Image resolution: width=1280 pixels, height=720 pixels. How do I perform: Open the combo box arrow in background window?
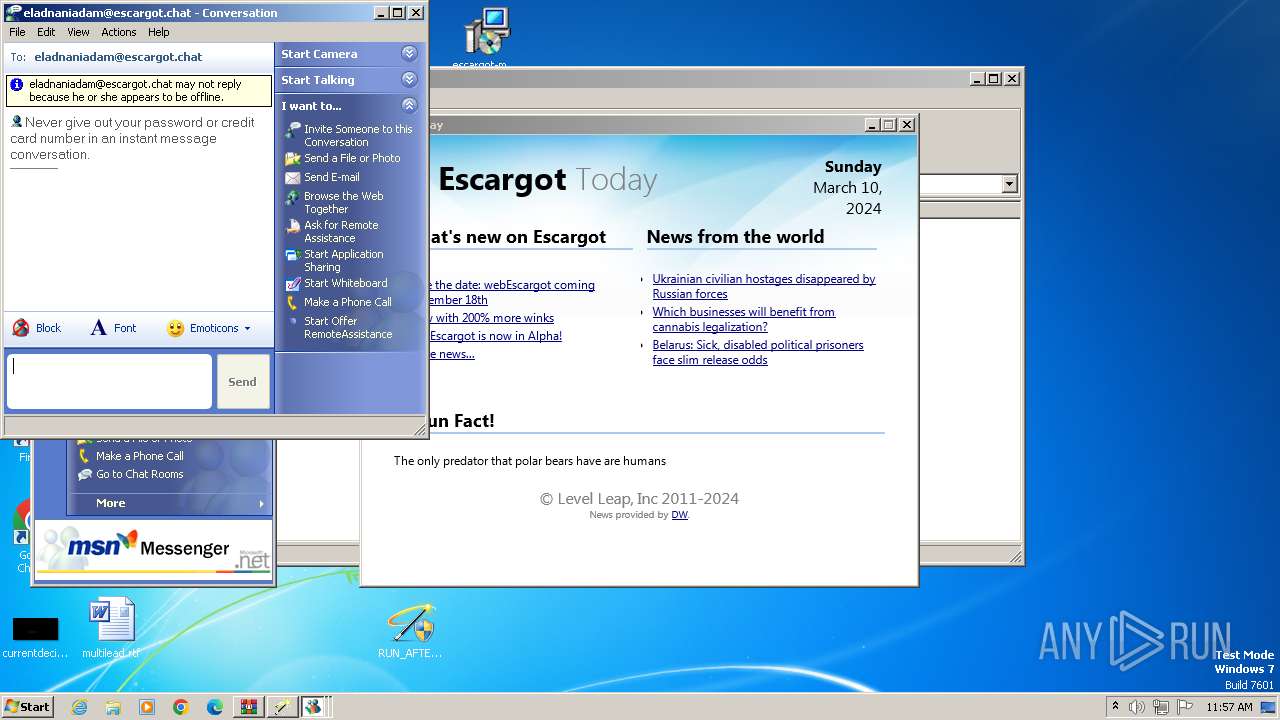[x=1009, y=184]
